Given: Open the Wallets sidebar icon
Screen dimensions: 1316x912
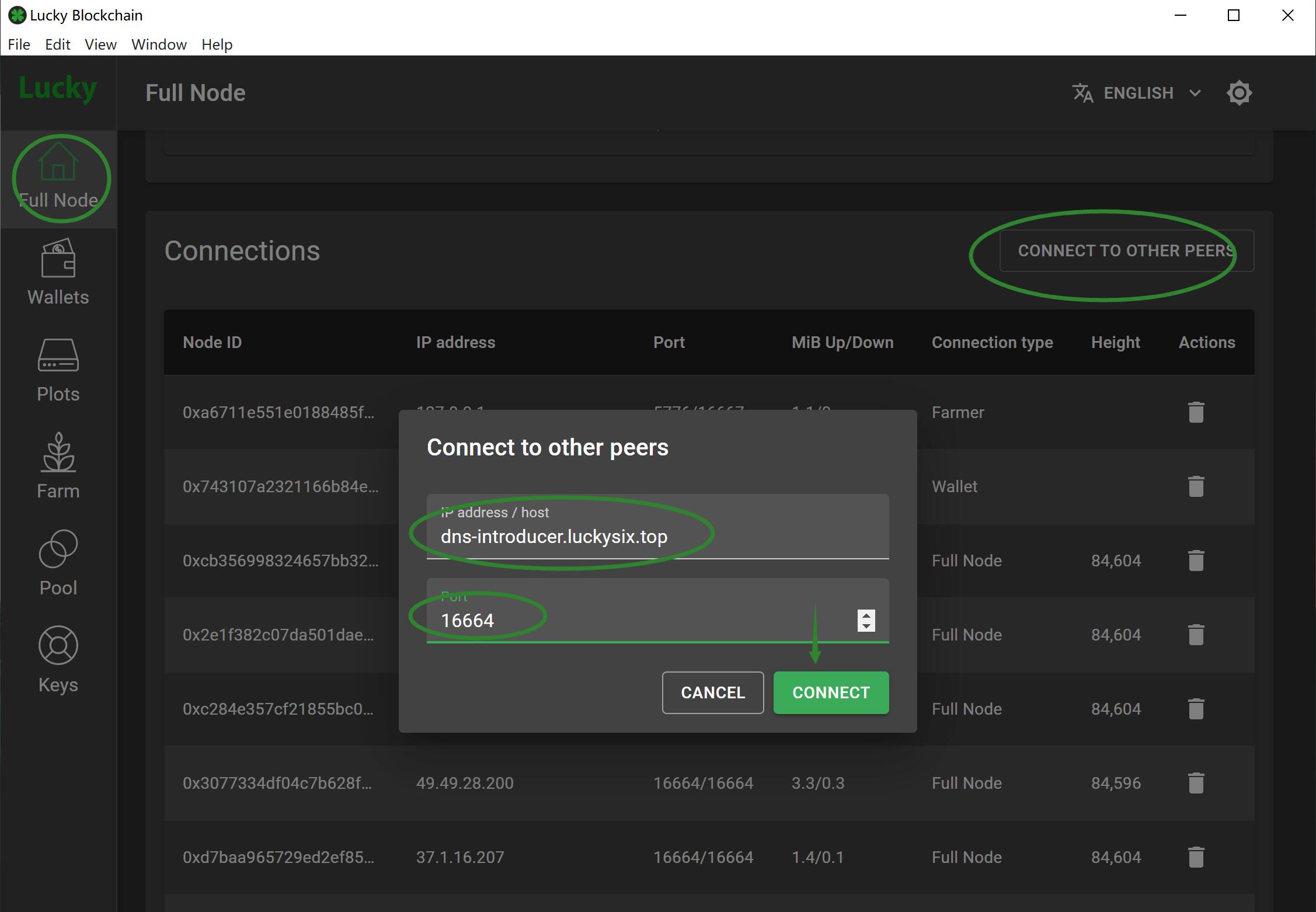Looking at the screenshot, I should click(58, 259).
